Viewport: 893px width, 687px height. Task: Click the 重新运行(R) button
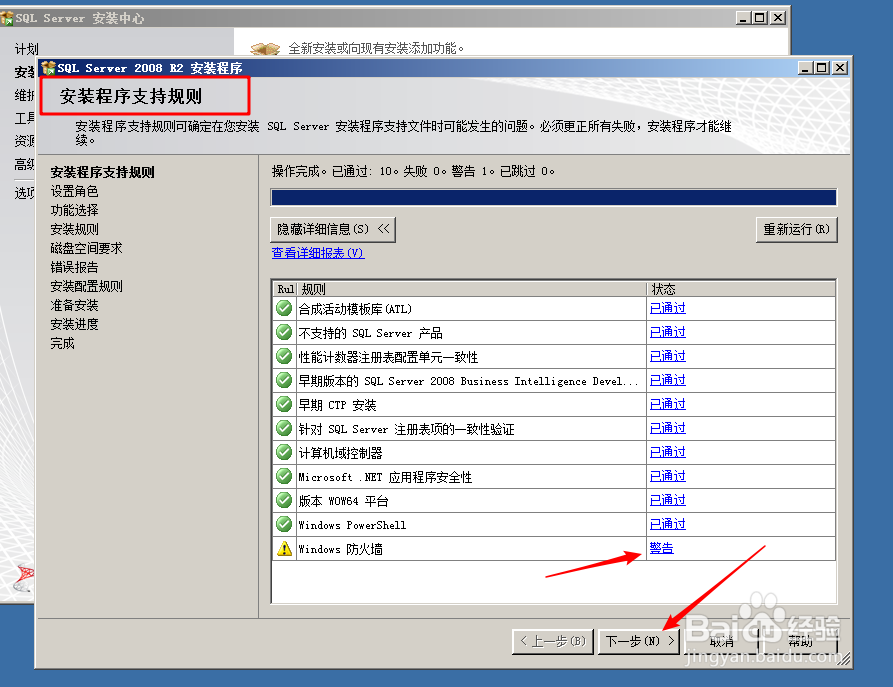click(x=796, y=229)
